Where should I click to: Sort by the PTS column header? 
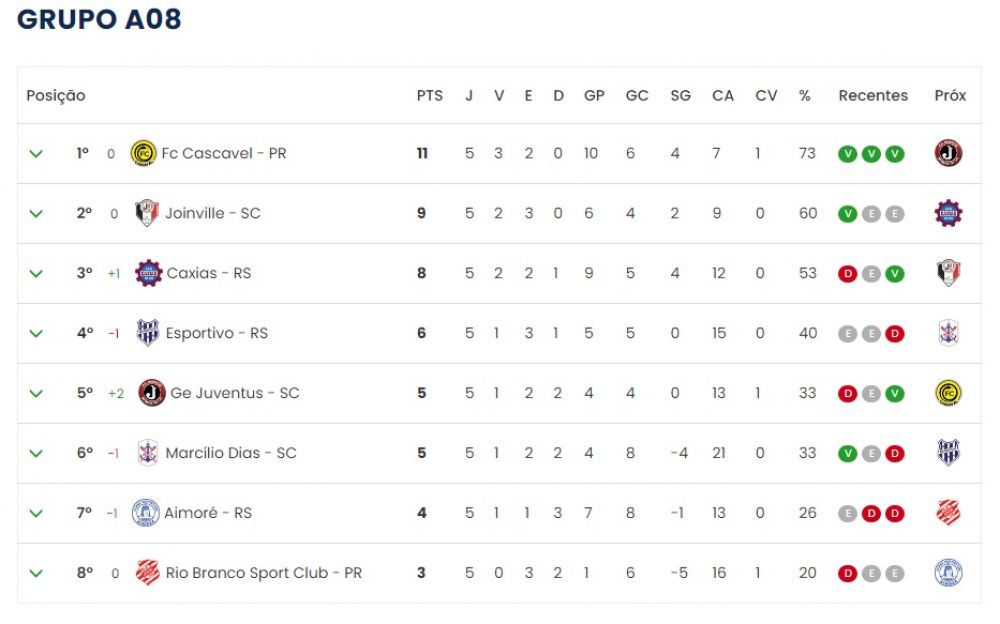pos(429,96)
